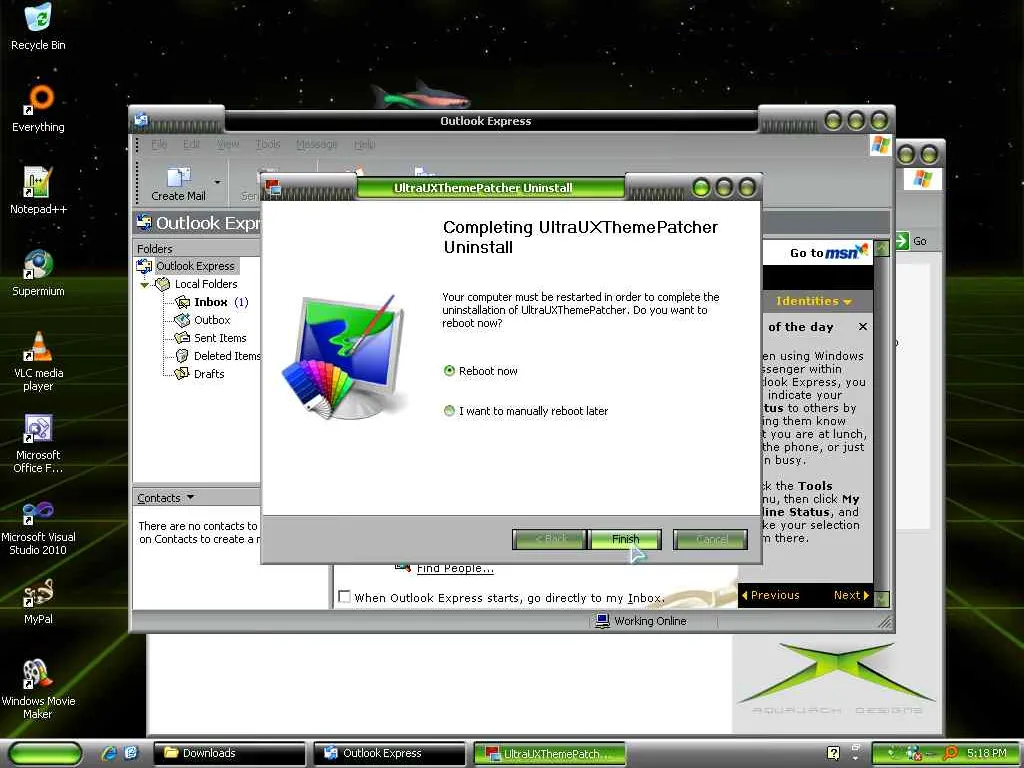Switch to Outlook Express taskbar button

(x=390, y=753)
